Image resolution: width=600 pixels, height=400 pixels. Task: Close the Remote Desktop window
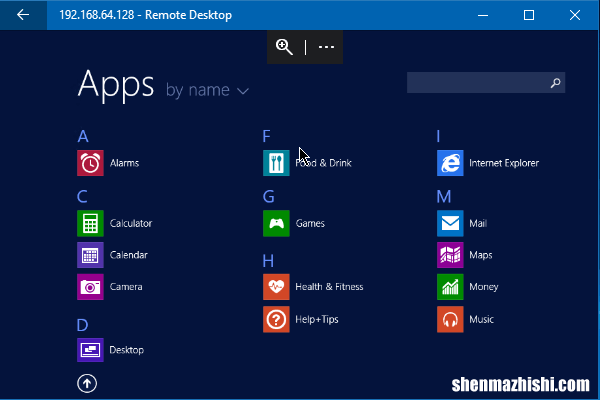(575, 15)
